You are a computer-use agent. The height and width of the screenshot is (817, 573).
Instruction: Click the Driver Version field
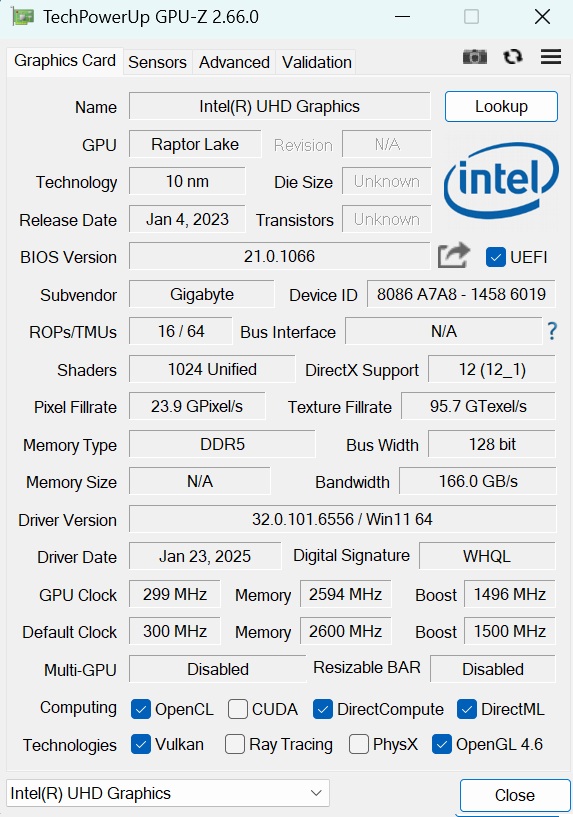pos(342,519)
